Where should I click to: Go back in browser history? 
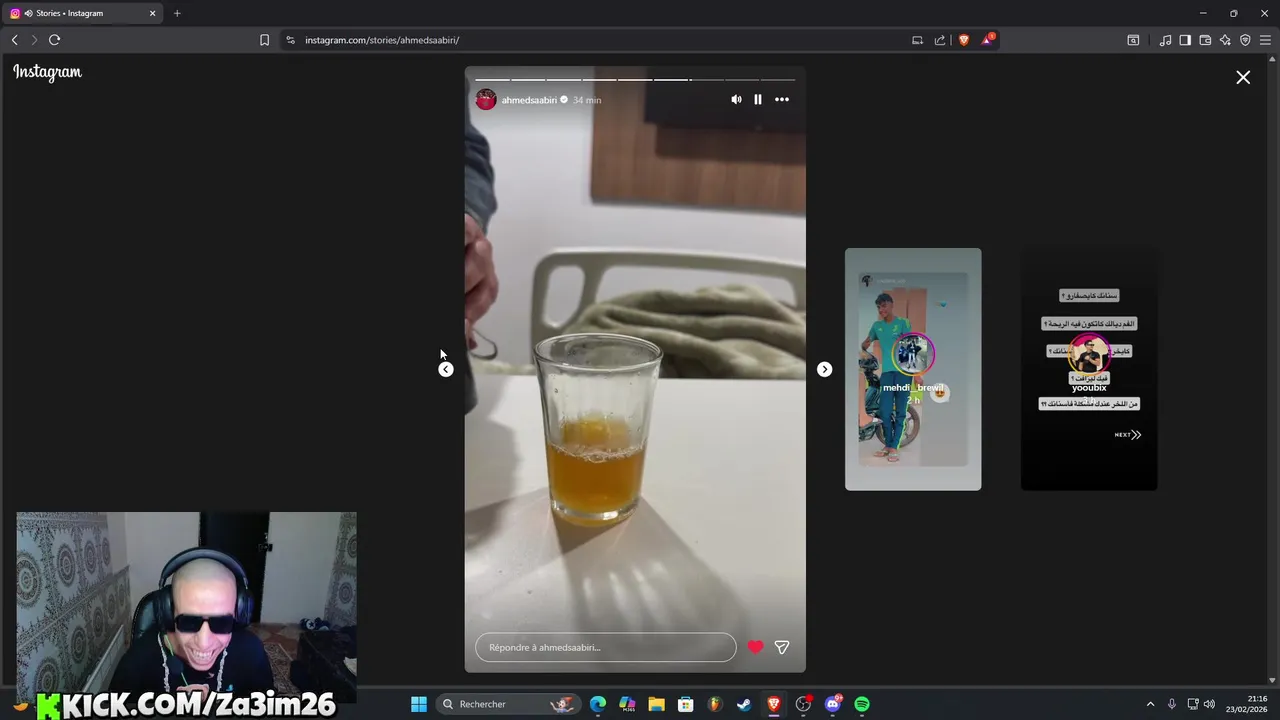(x=14, y=40)
